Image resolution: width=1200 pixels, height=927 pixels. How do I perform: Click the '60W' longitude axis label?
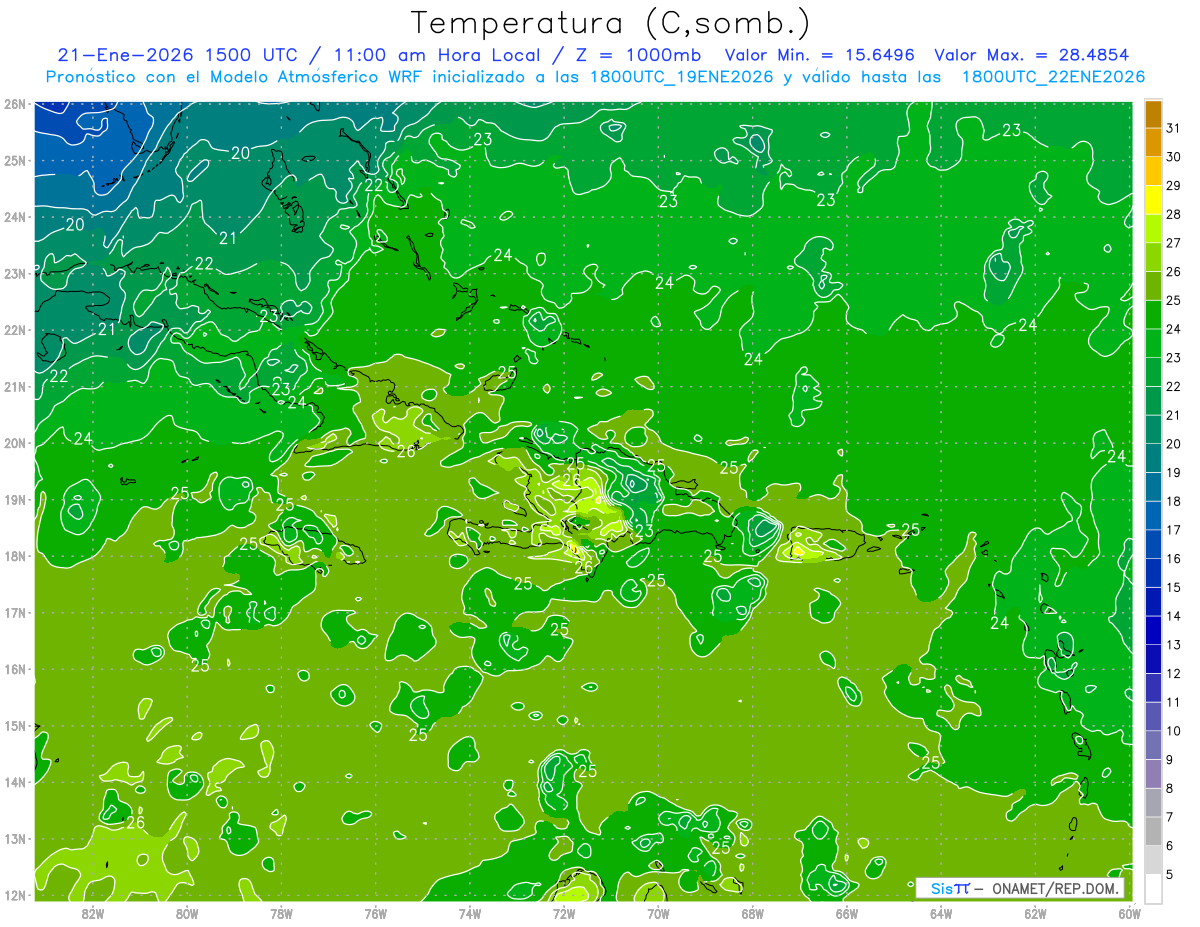pos(1128,912)
